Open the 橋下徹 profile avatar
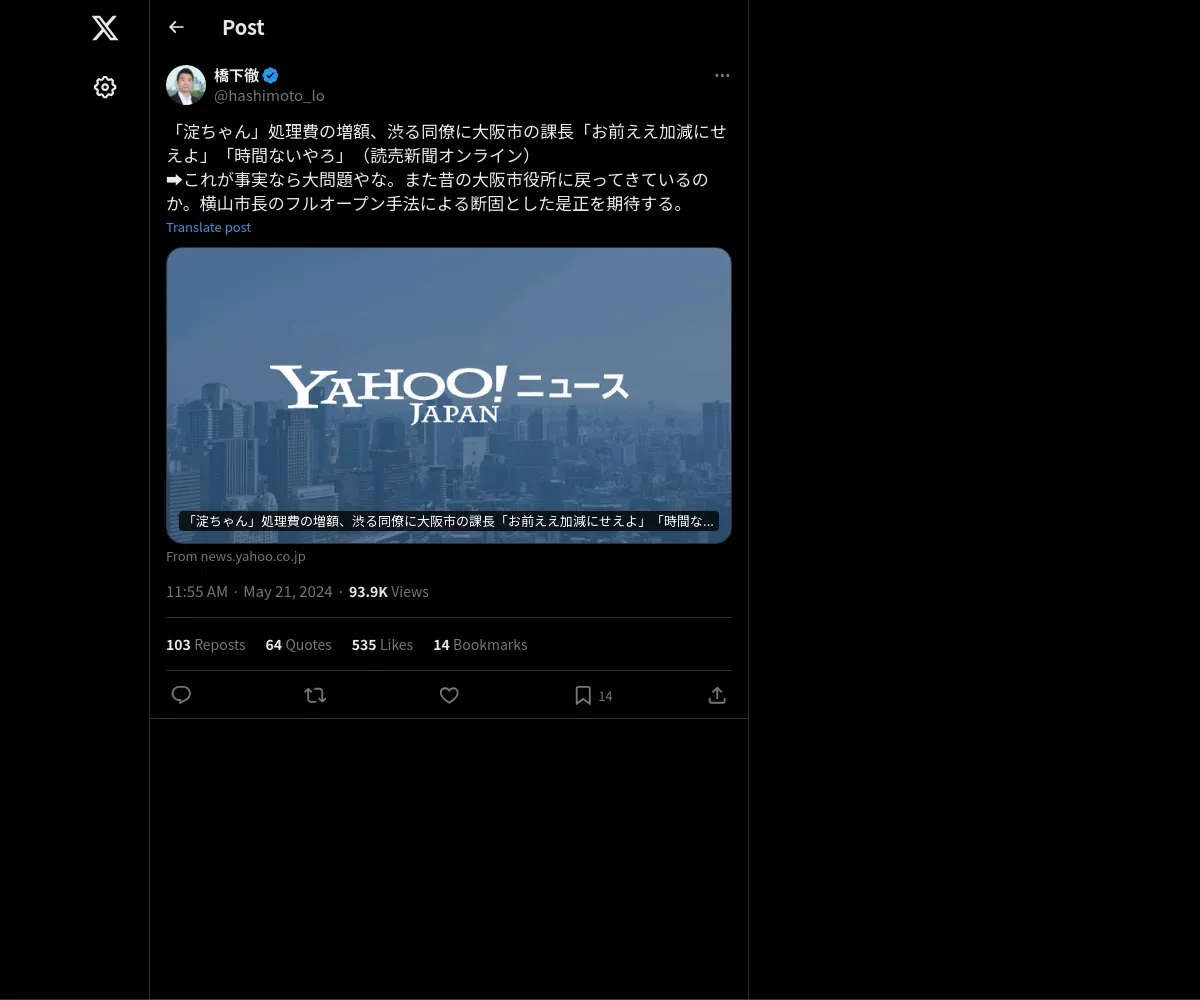 click(186, 85)
